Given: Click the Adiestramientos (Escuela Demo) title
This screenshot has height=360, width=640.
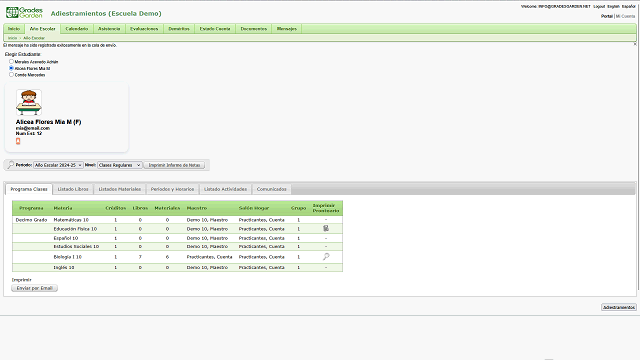Looking at the screenshot, I should coord(106,13).
